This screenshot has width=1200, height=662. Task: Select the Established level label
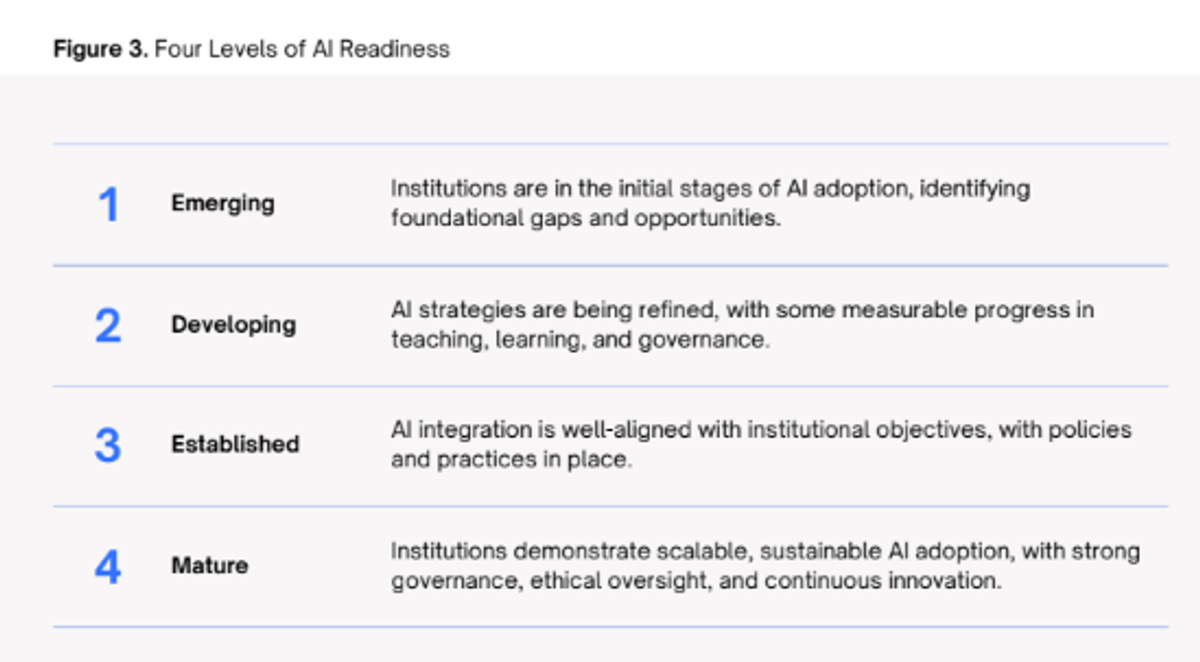(x=235, y=444)
